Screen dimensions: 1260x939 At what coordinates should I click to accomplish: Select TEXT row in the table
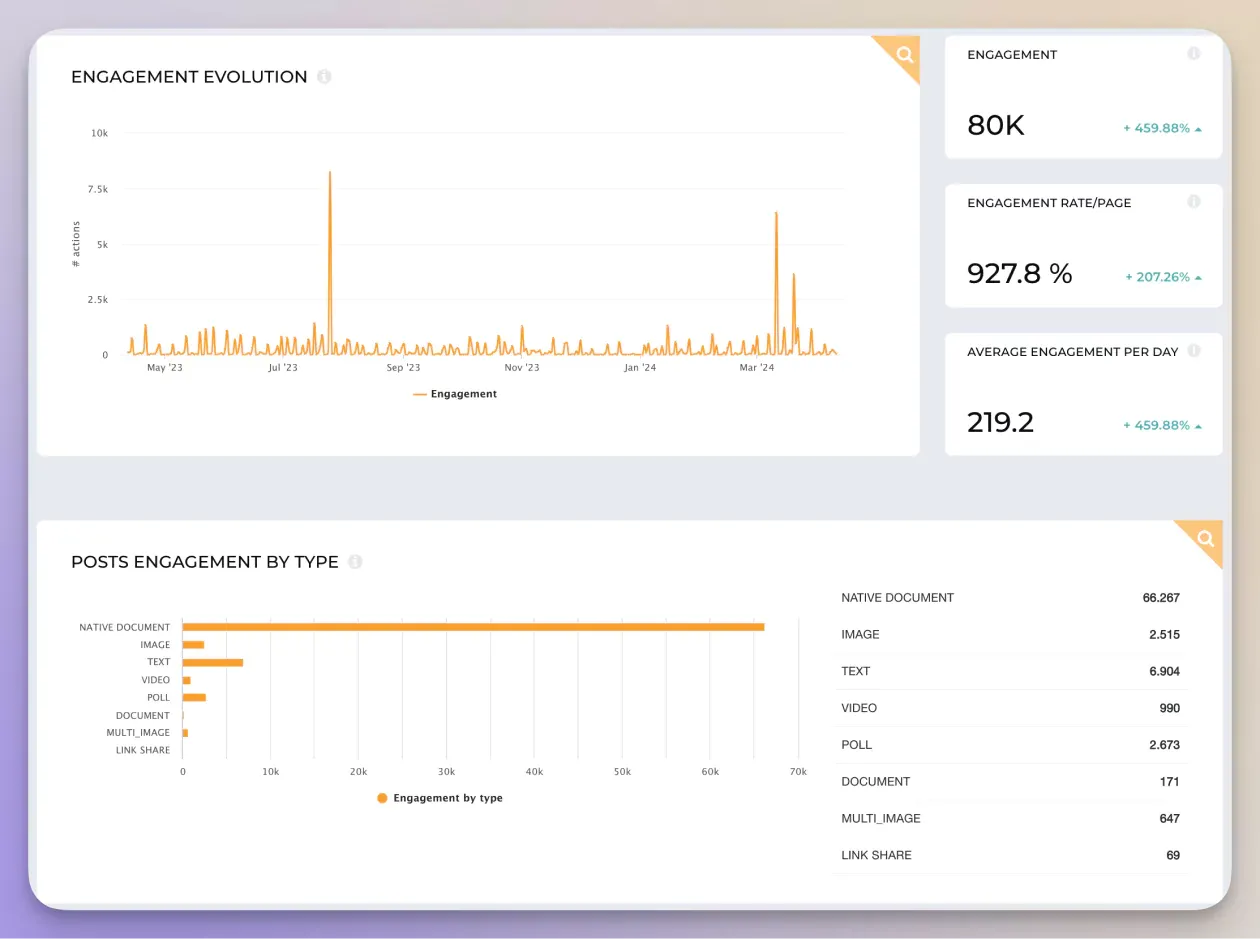(1010, 671)
